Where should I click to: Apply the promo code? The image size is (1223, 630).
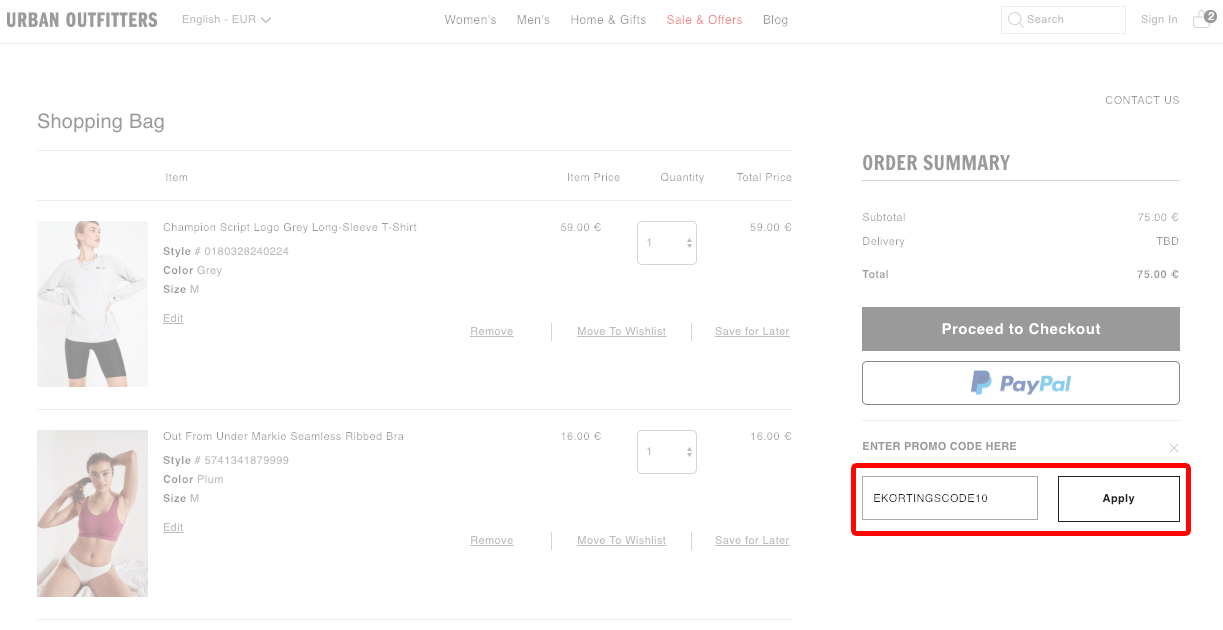1119,498
